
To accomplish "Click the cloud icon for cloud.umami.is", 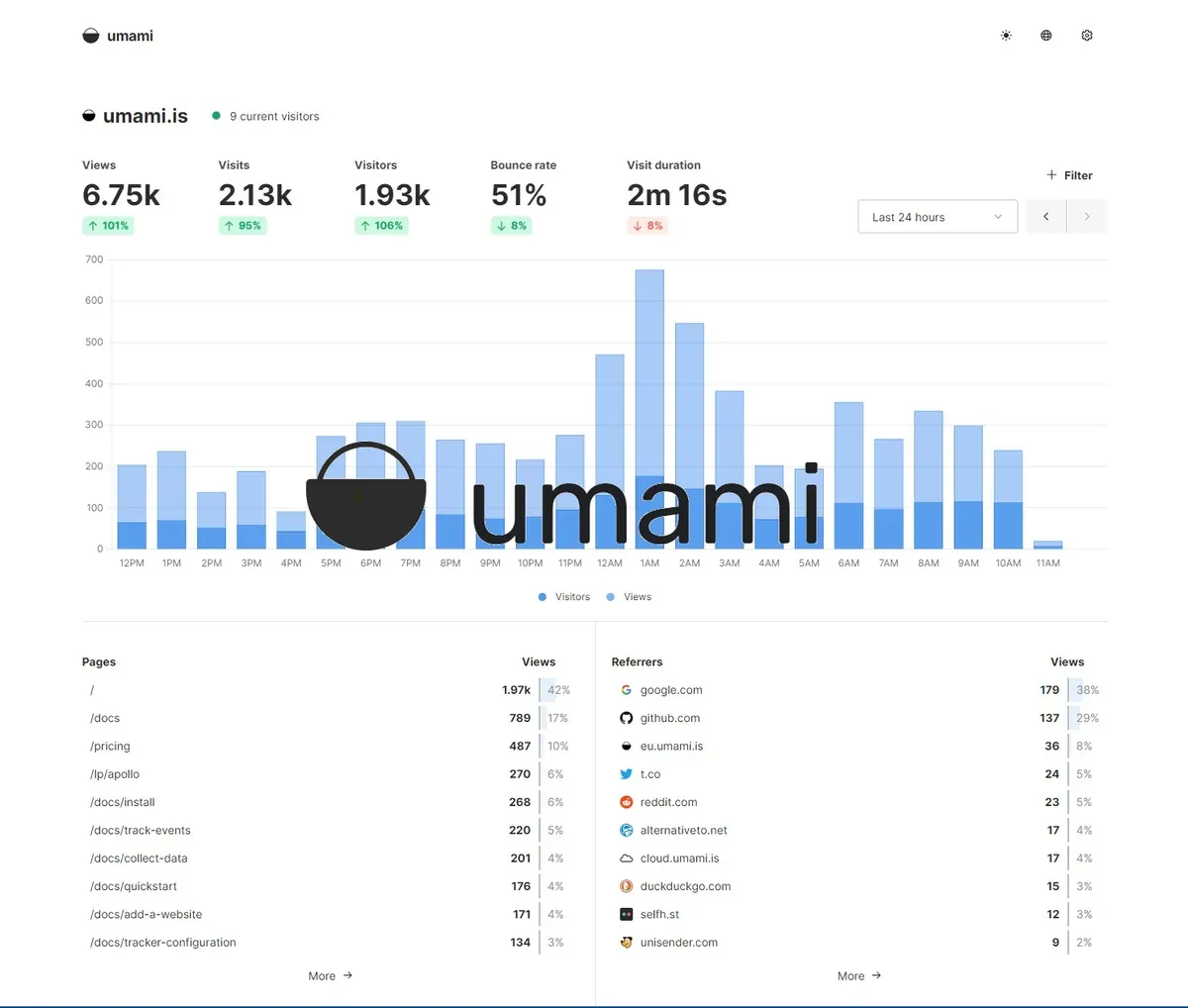I will [x=626, y=858].
